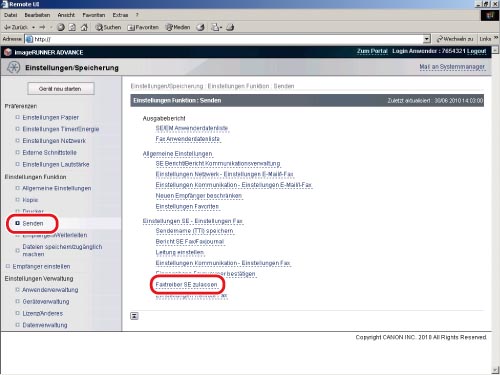Click the address bar URL field
The image size is (500, 375).
point(224,39)
